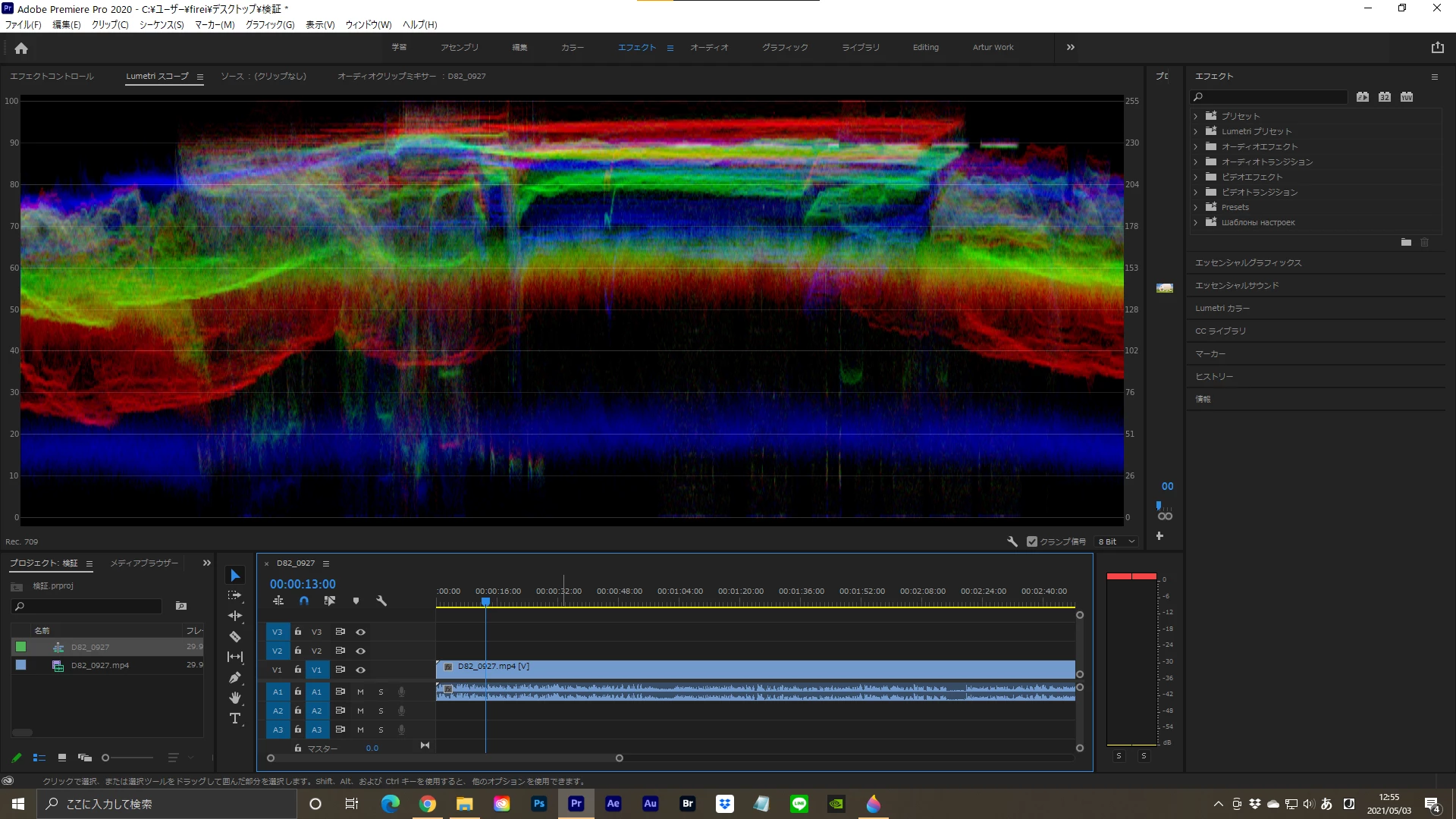Select the Type tool

point(235,718)
